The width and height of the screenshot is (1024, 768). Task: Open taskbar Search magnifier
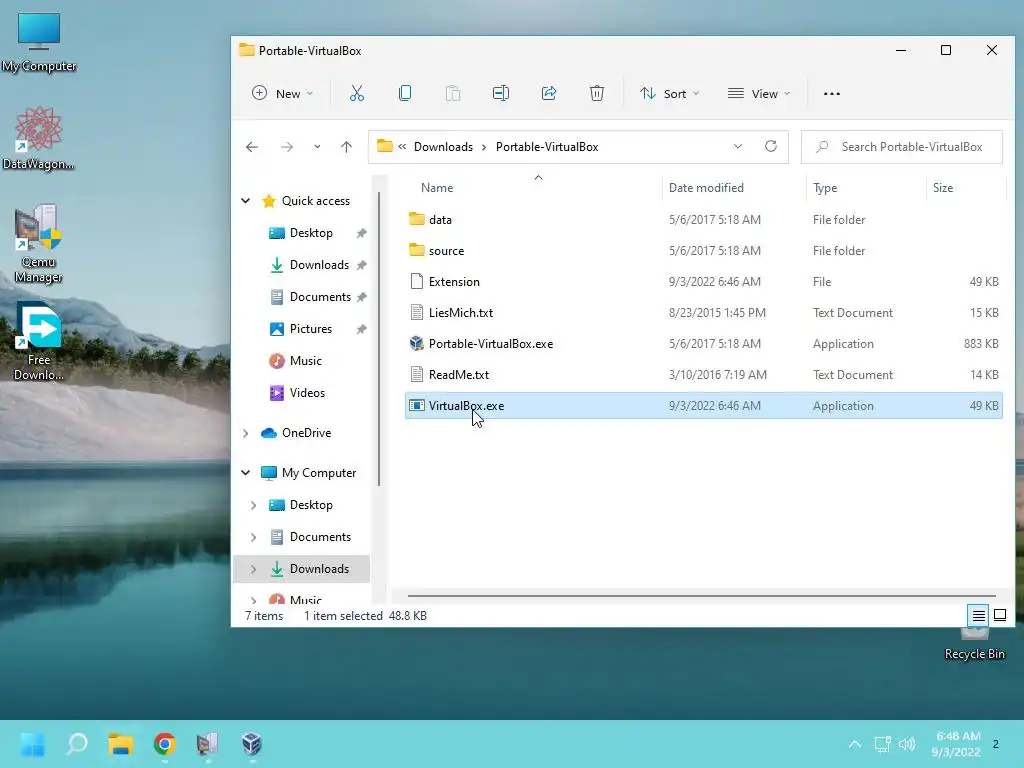click(x=76, y=744)
